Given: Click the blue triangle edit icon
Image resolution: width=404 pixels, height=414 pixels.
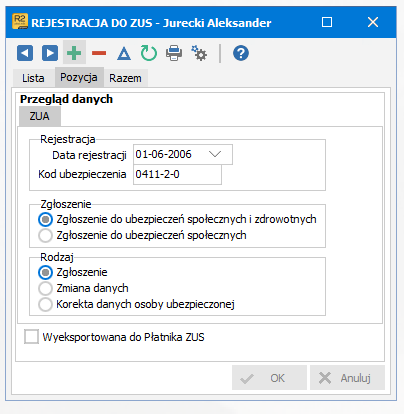Looking at the screenshot, I should (x=124, y=53).
